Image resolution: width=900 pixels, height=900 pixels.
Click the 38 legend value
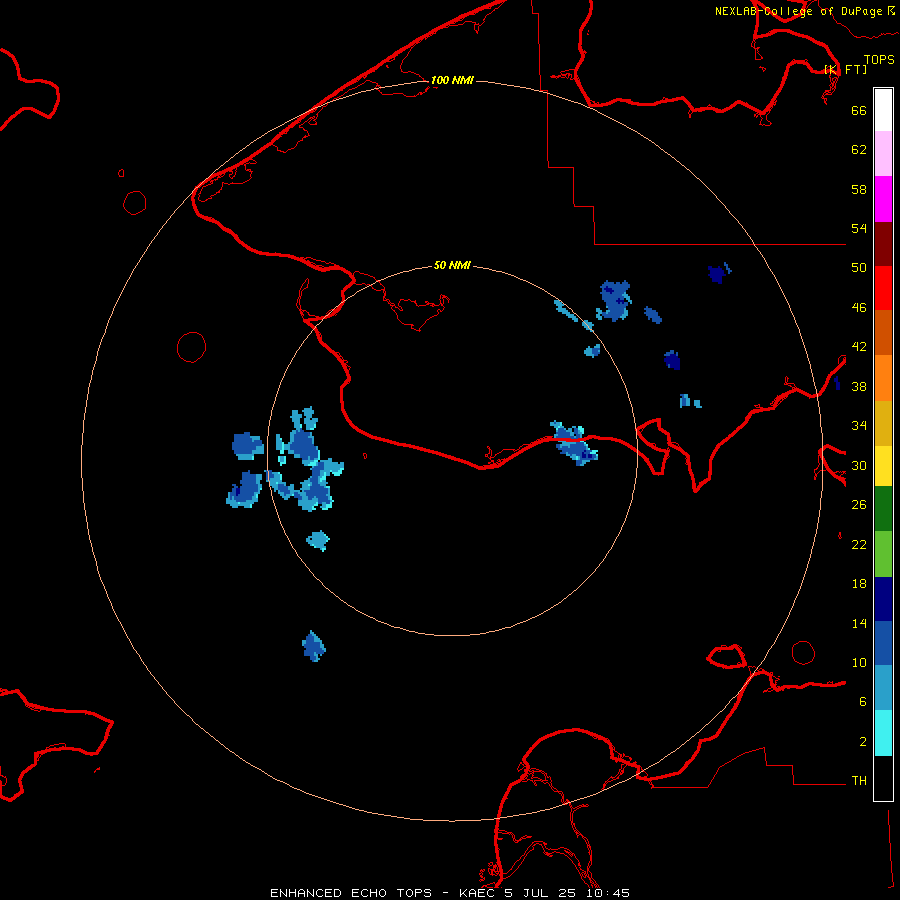point(859,386)
